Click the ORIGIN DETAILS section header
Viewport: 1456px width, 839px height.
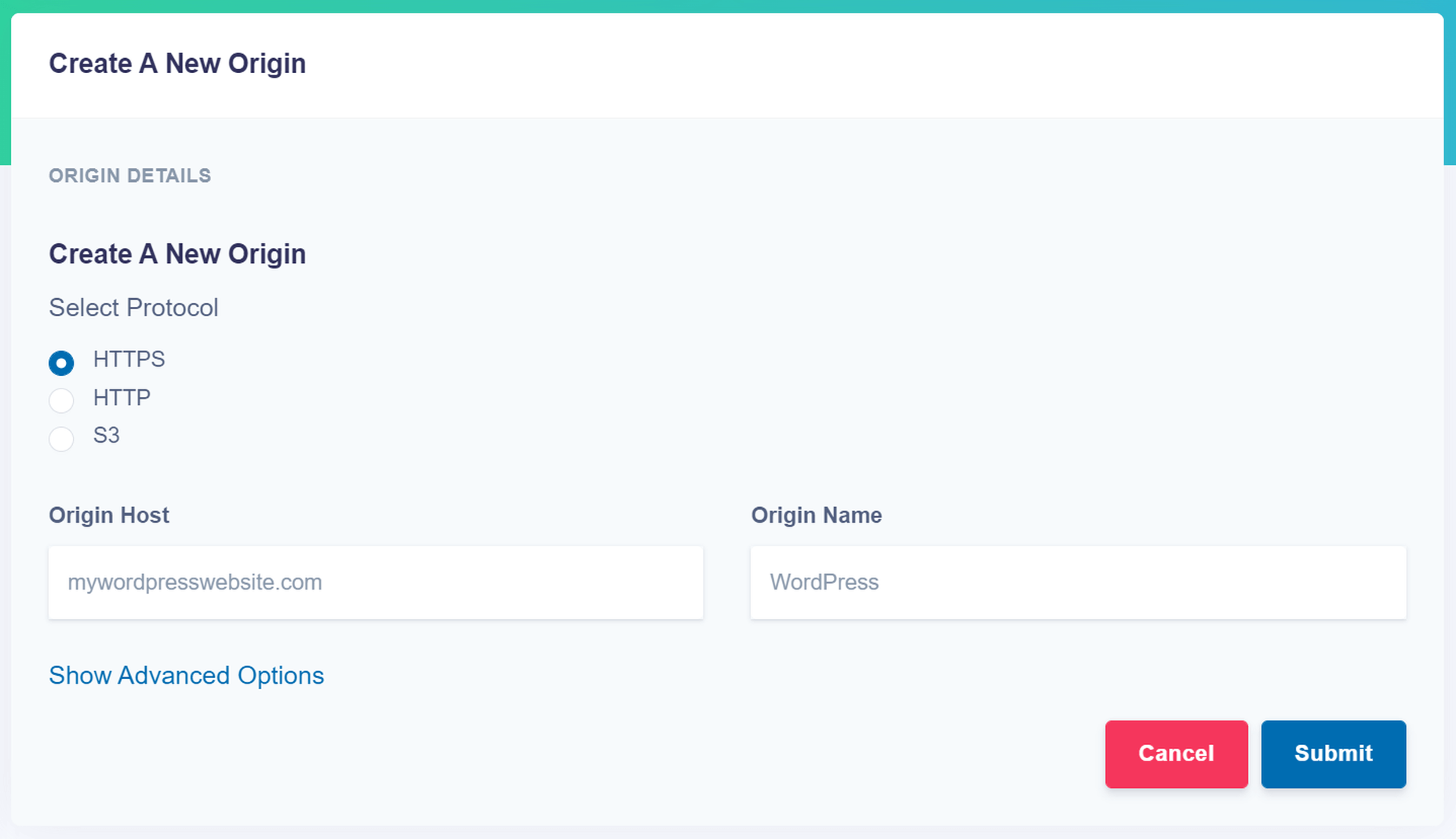(x=130, y=176)
